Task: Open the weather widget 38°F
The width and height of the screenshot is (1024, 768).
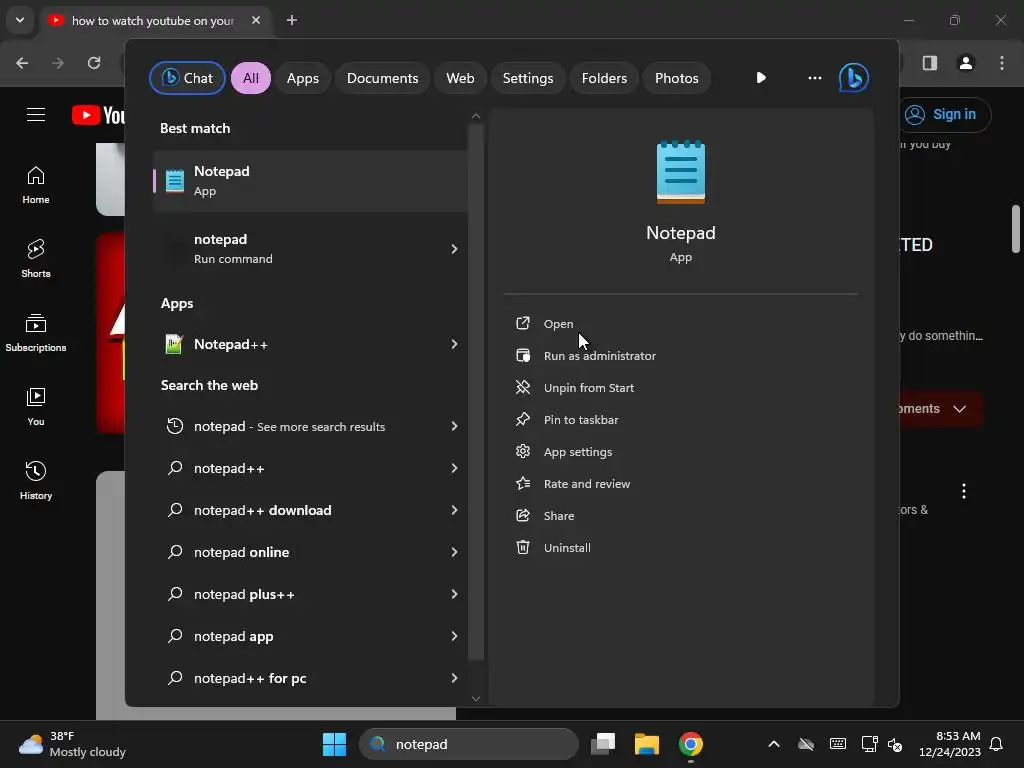Action: point(72,744)
